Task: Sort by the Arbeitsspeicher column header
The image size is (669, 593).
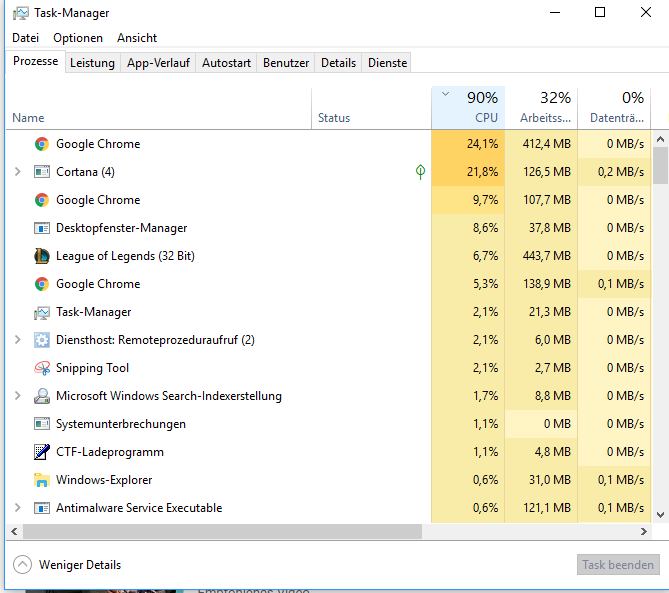Action: [x=541, y=108]
